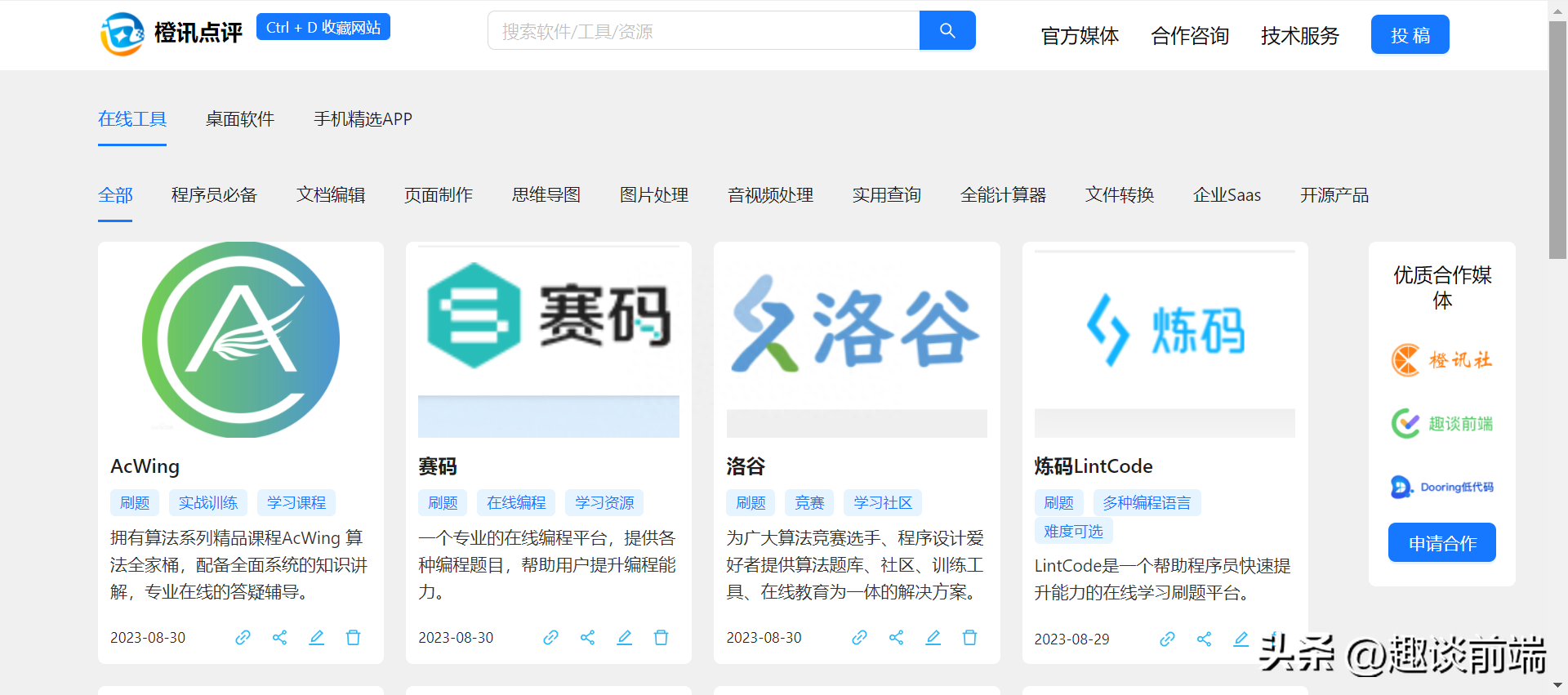Click the 橙讯点评 site logo
This screenshot has width=1568, height=695.
171,33
